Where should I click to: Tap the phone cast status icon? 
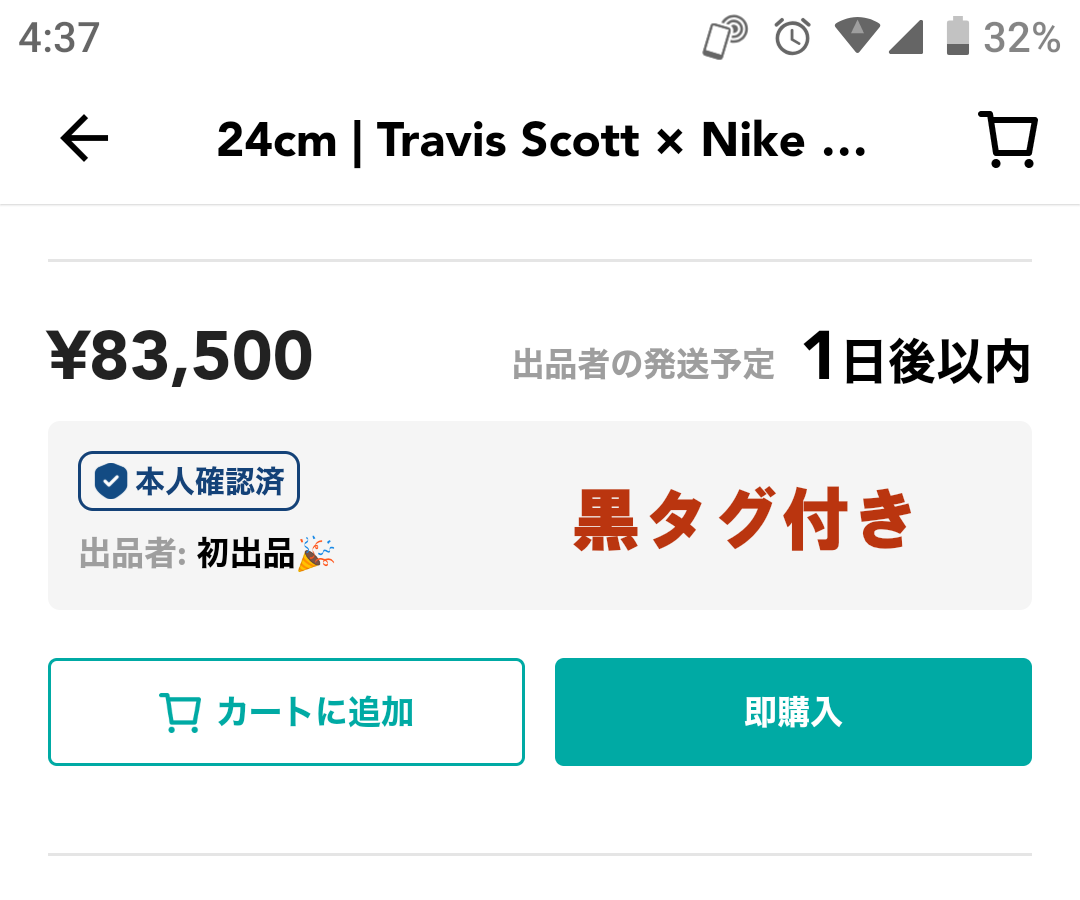(x=725, y=38)
